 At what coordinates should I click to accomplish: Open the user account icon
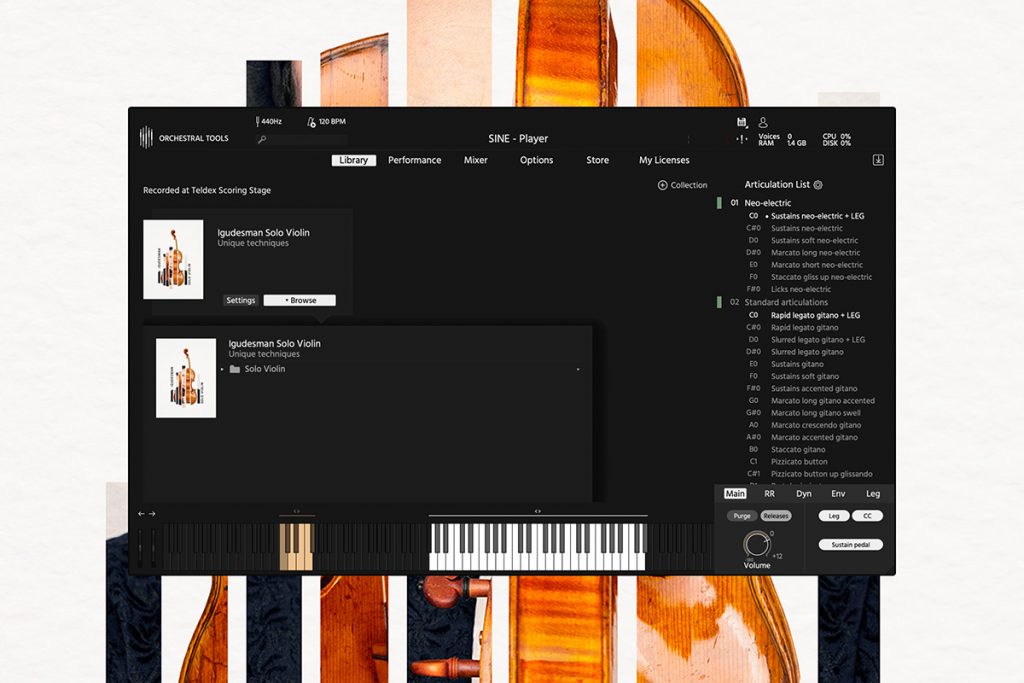coord(762,122)
